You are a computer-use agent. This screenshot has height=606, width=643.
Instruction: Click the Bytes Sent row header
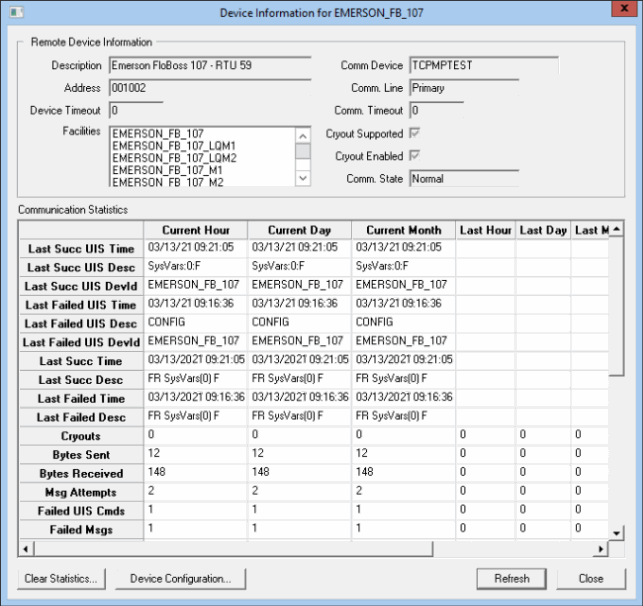(81, 455)
